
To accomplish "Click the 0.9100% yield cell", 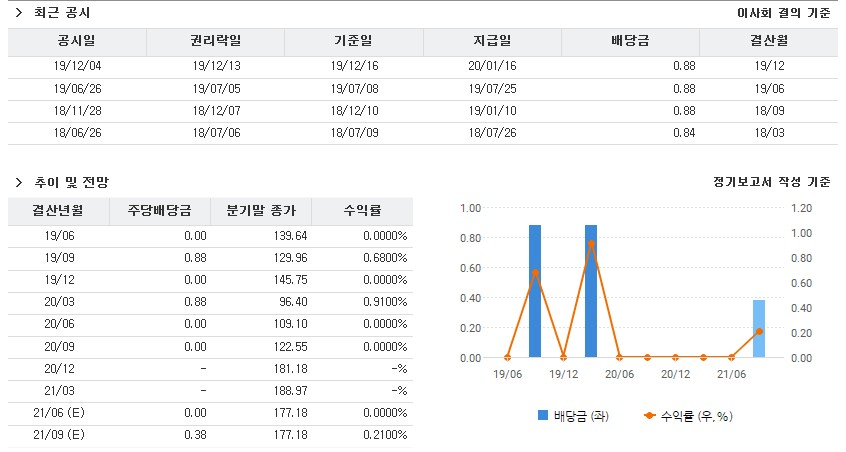I will [385, 303].
